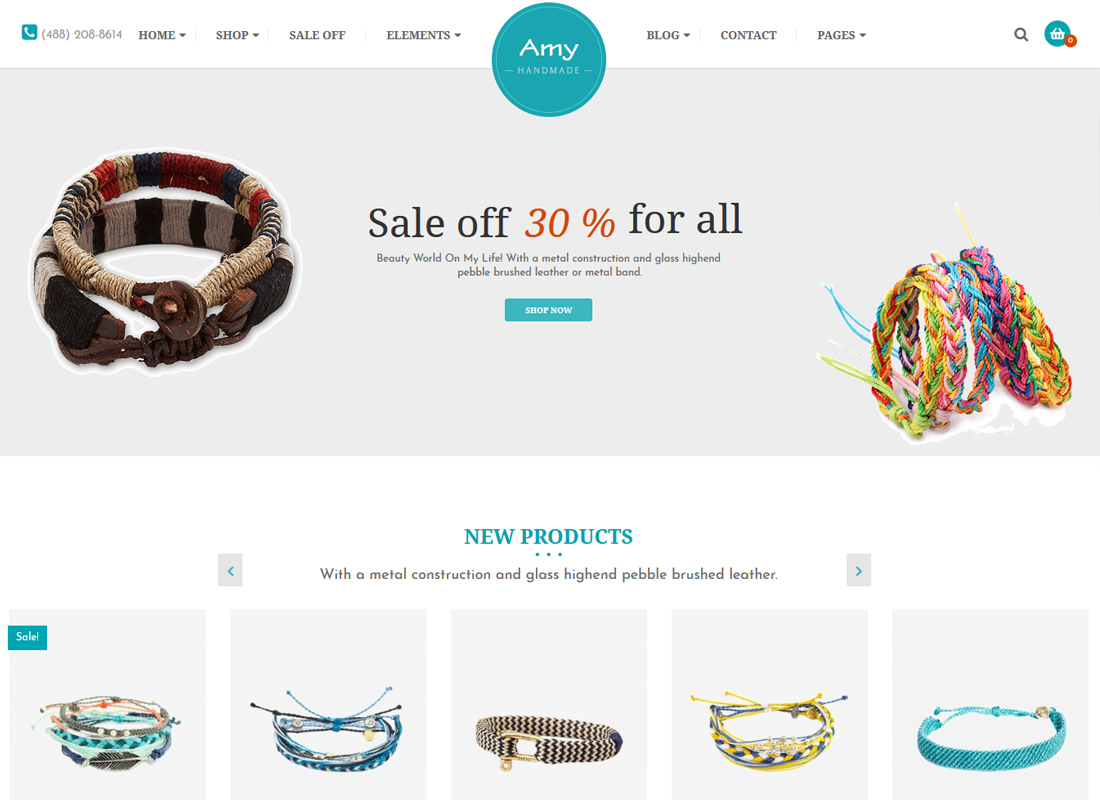Open the SALE OFF menu item
1100x800 pixels.
click(317, 35)
